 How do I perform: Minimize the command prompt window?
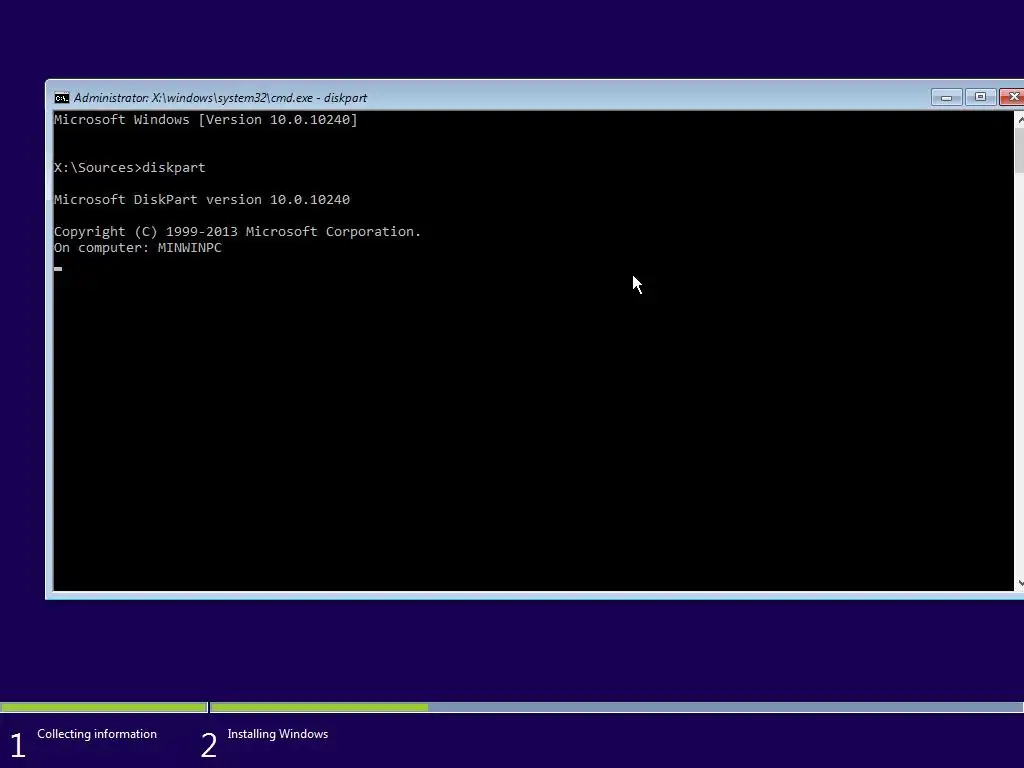pyautogui.click(x=946, y=97)
